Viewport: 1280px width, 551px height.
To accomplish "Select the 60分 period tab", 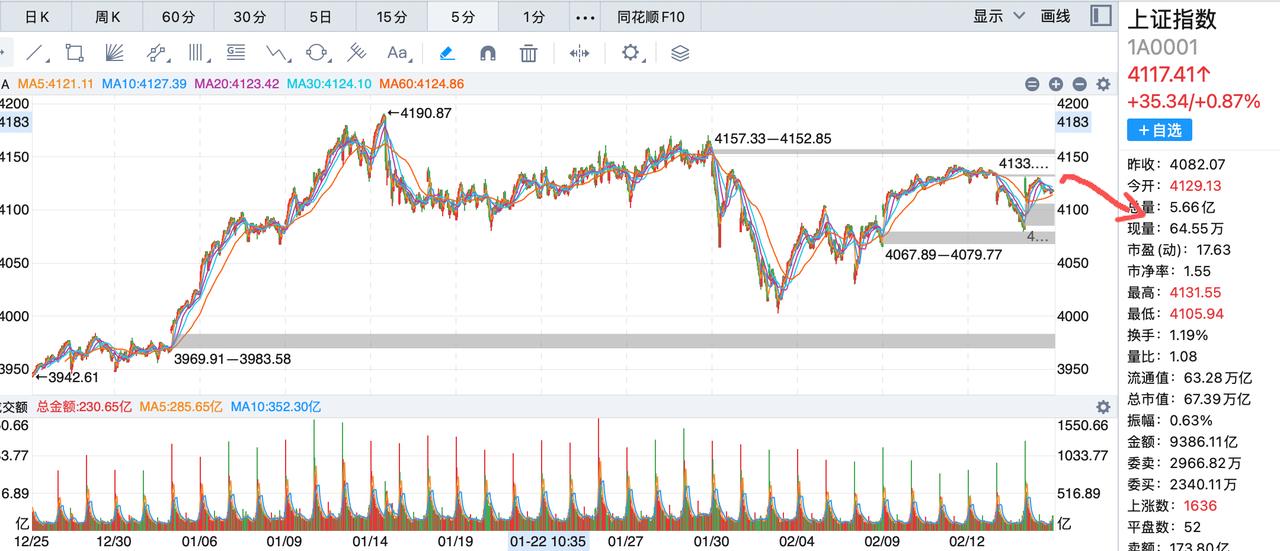I will pyautogui.click(x=178, y=16).
